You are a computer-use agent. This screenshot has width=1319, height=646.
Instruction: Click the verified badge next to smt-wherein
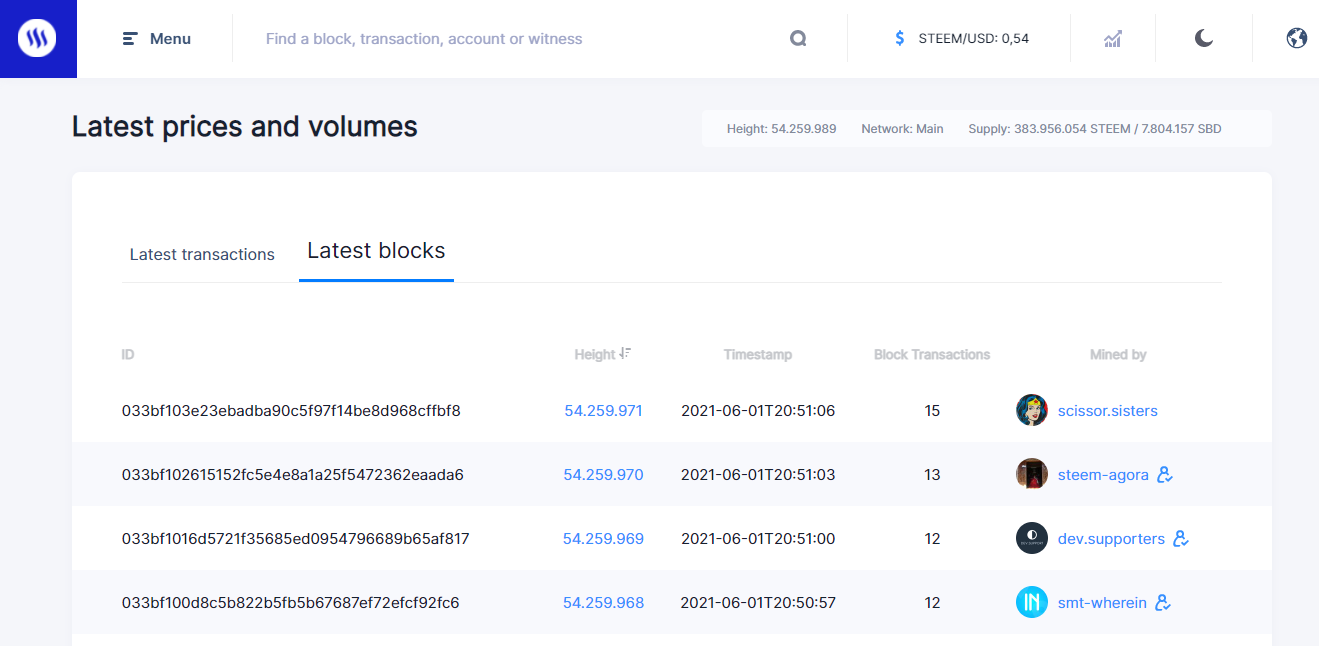(x=1163, y=603)
